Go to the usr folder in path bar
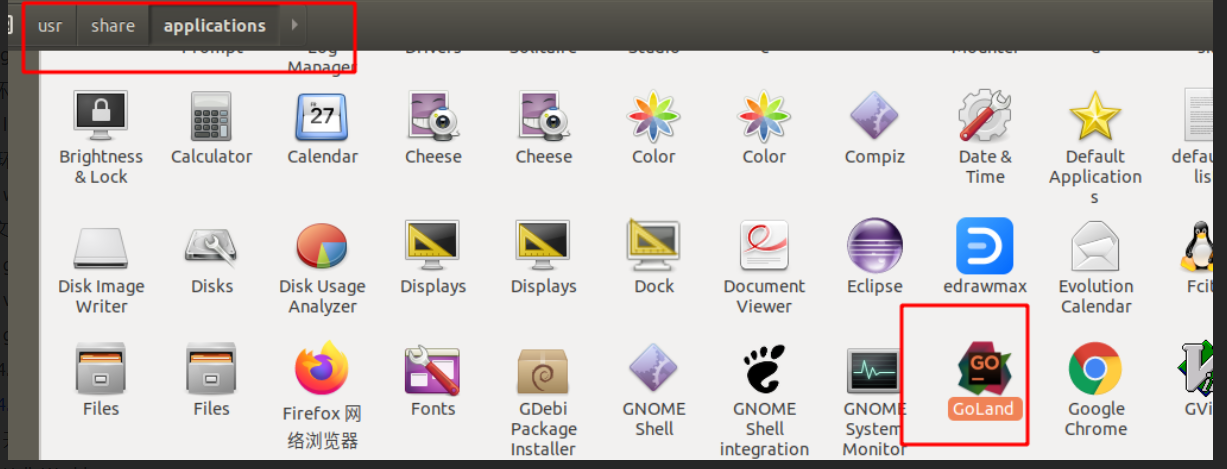Viewport: 1227px width, 469px height. click(x=50, y=26)
